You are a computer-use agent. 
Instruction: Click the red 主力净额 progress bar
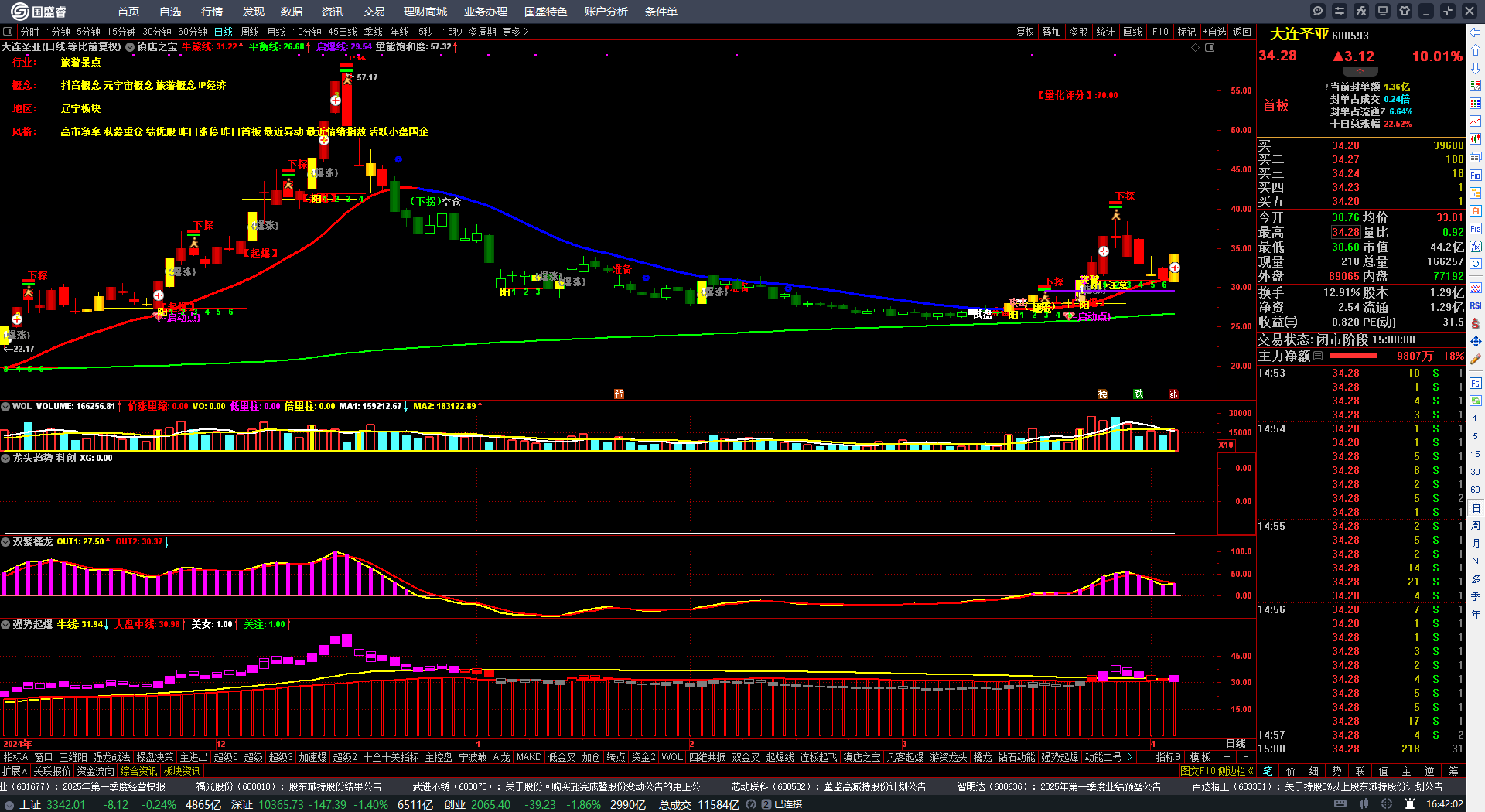click(1353, 356)
